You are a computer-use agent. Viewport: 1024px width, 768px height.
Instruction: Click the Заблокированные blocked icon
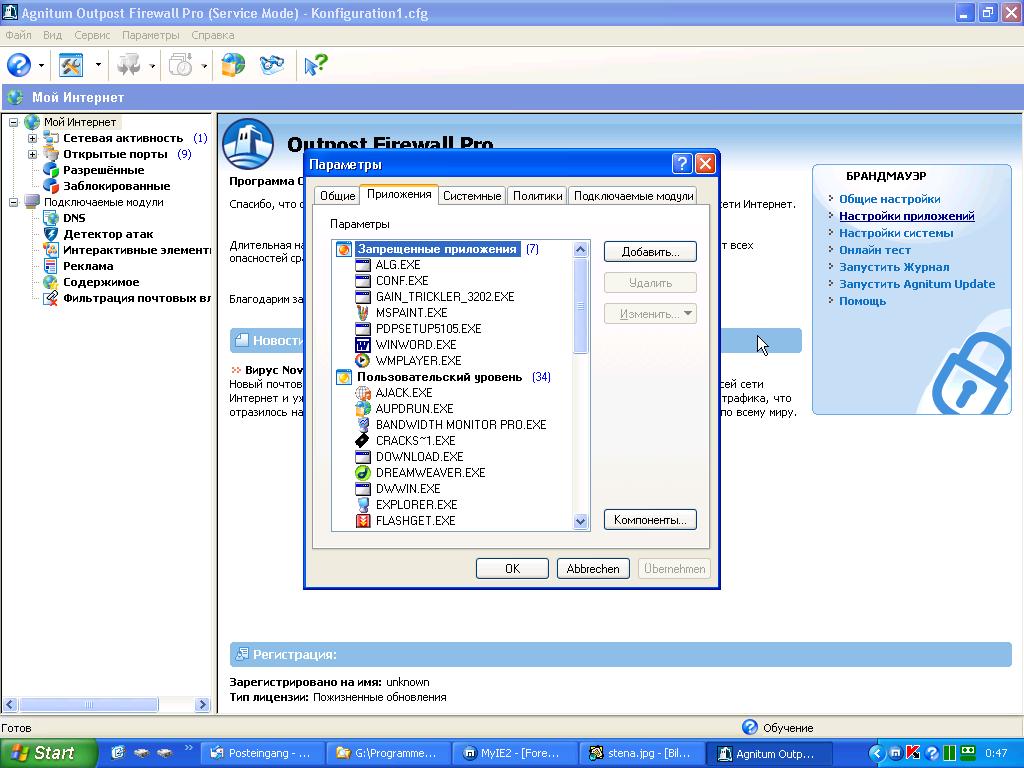coord(51,186)
